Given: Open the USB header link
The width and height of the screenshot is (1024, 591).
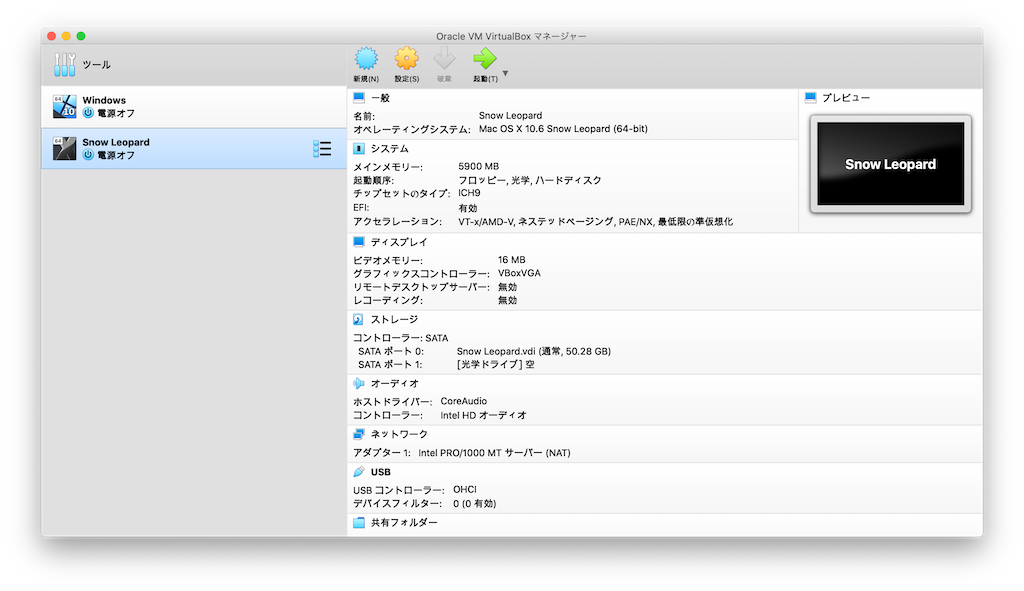Looking at the screenshot, I should pos(381,471).
